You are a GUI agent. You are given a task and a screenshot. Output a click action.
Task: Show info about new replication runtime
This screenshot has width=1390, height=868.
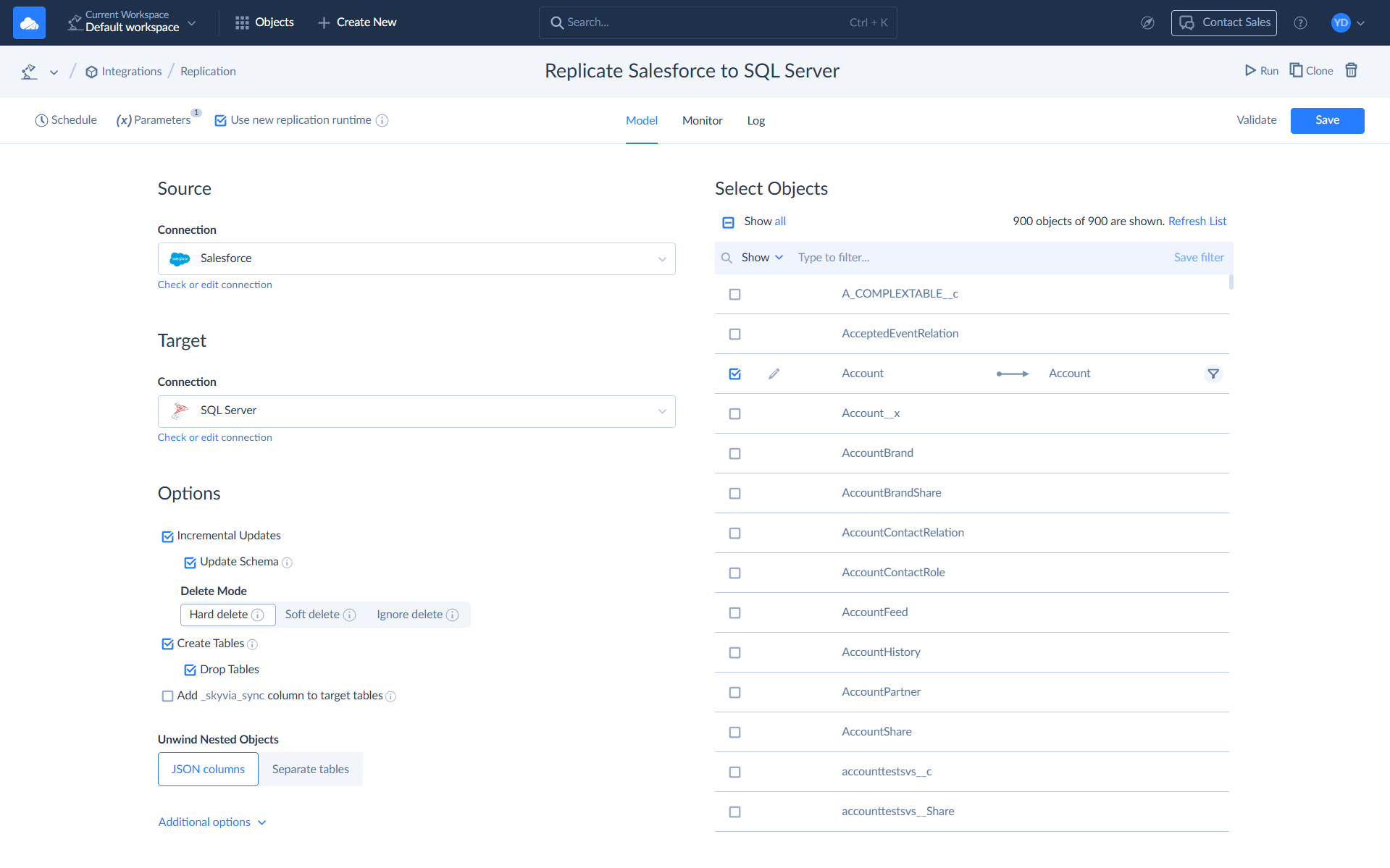click(382, 120)
